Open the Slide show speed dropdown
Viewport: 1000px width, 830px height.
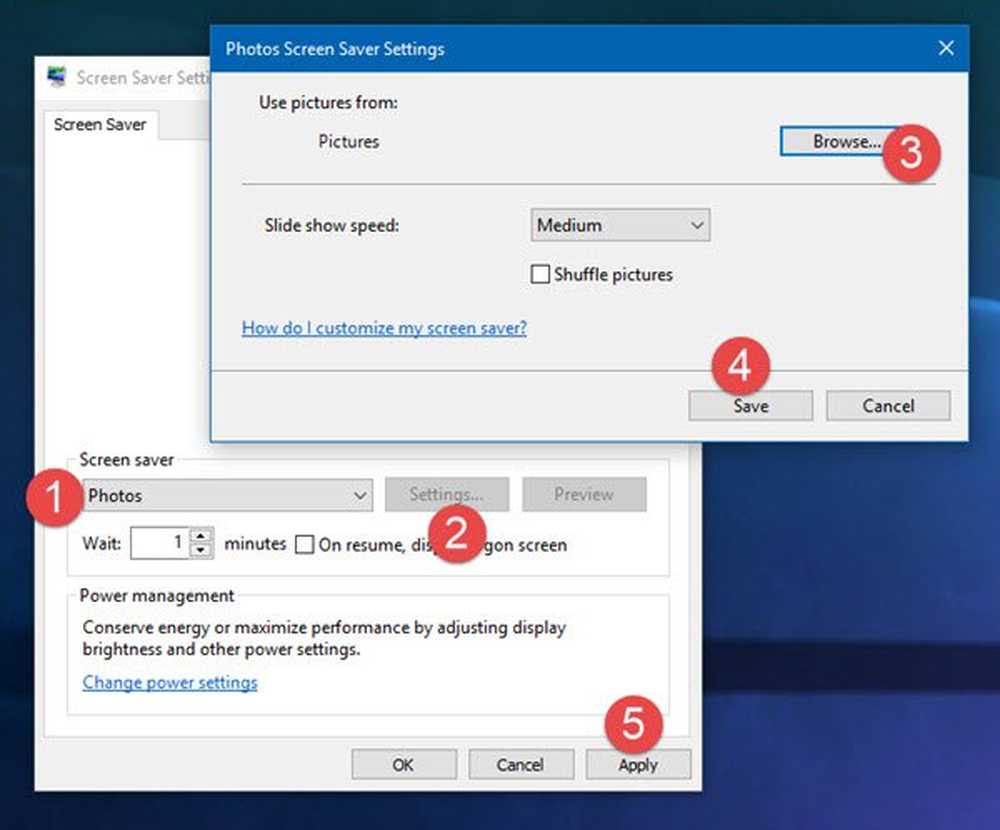click(620, 225)
